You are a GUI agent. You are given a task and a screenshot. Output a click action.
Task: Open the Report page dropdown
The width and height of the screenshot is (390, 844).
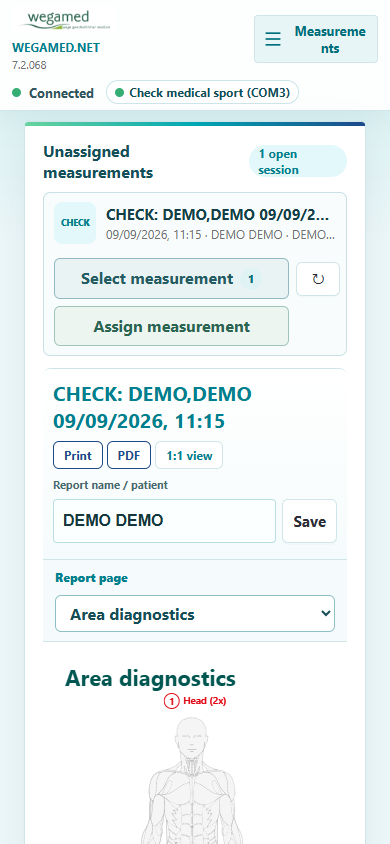[195, 614]
